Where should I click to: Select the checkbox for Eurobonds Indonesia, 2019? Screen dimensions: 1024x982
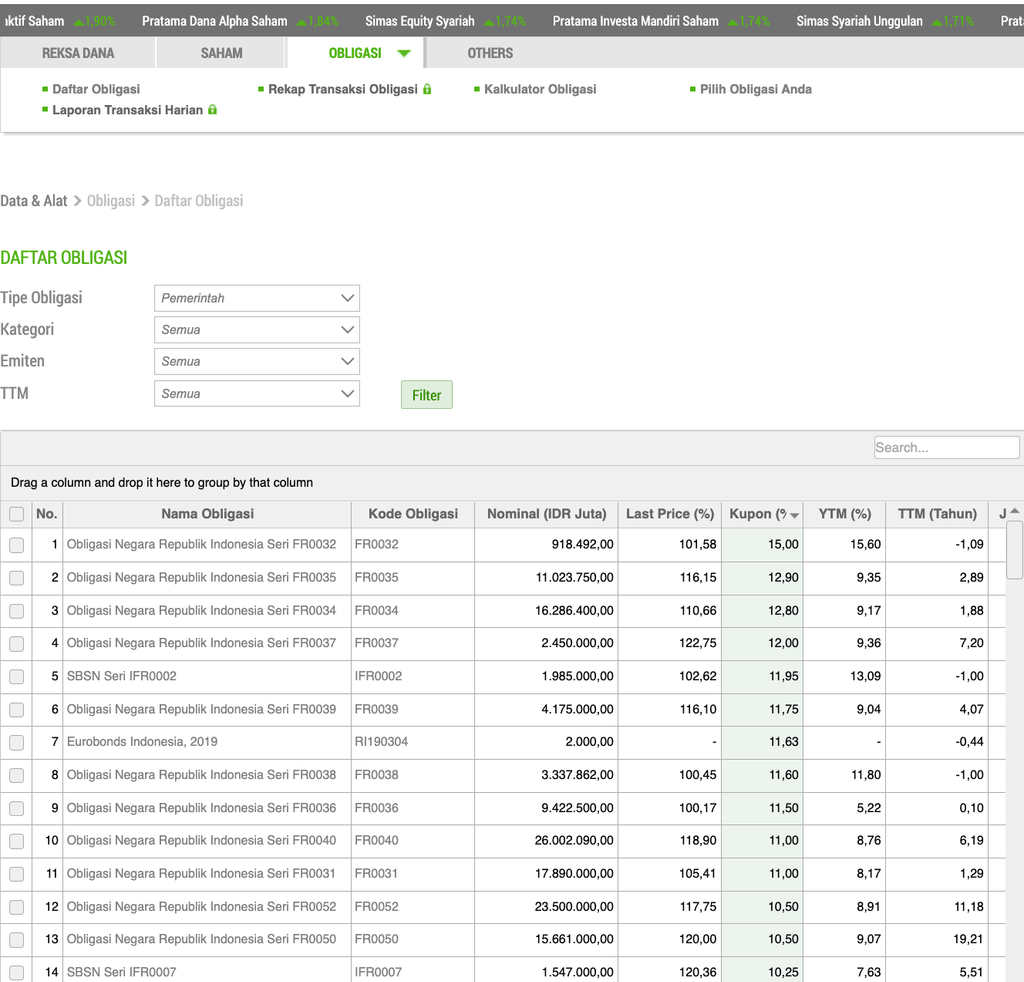click(16, 742)
